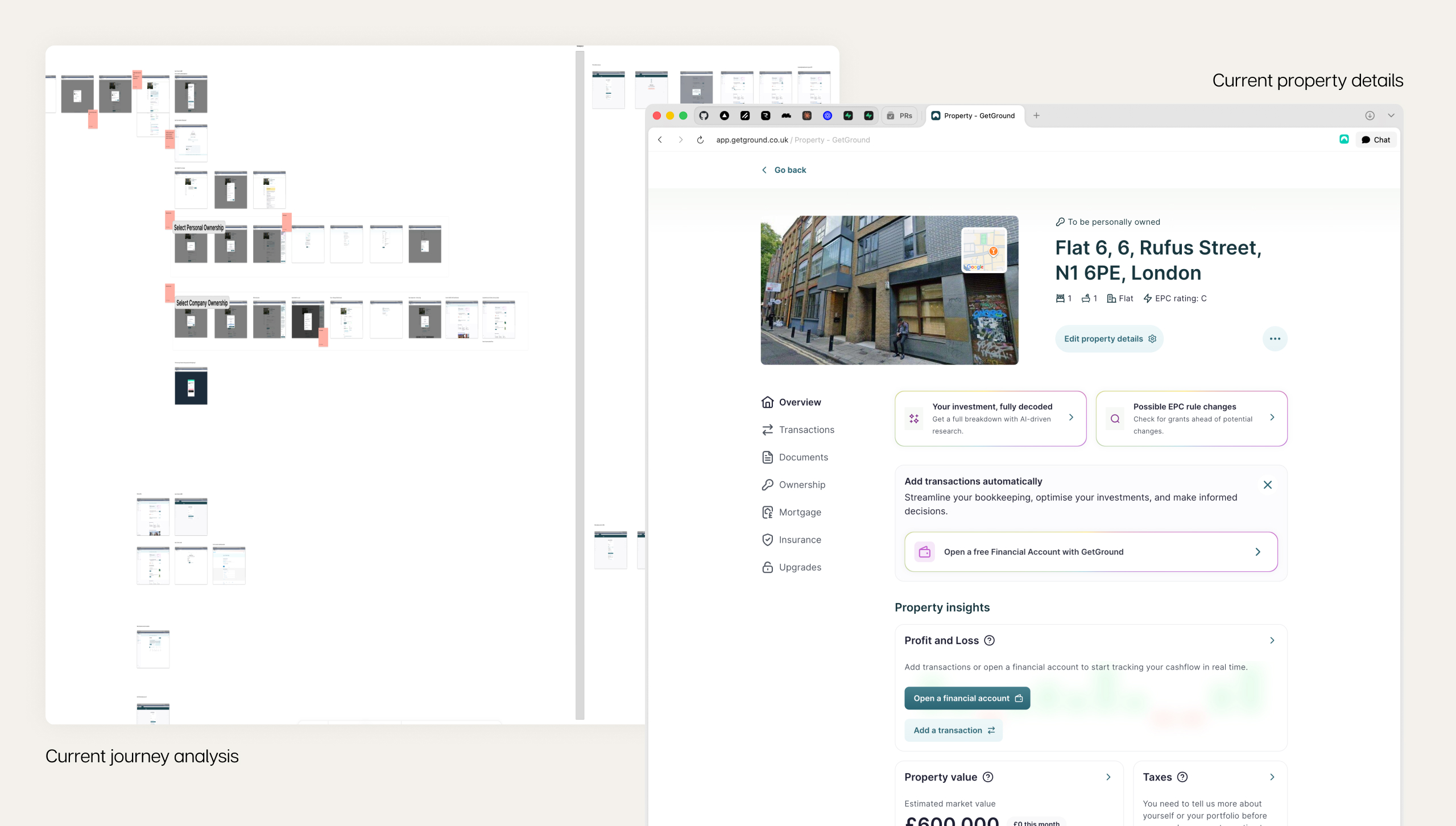Open Mortgage in the property sidebar
Screen dimensions: 1456x826
click(x=791, y=513)
